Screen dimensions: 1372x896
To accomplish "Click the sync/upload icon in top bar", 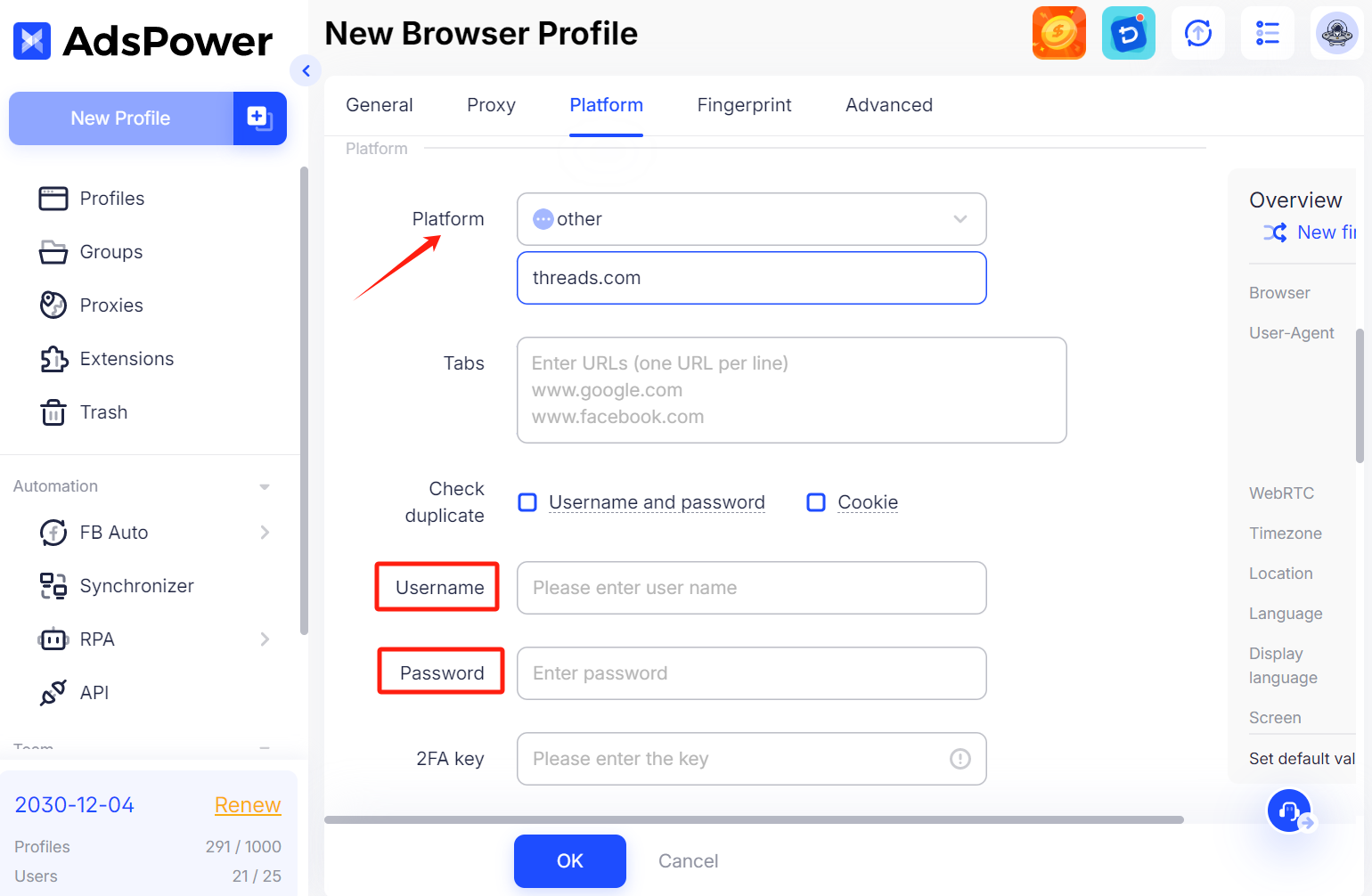I will click(x=1198, y=32).
